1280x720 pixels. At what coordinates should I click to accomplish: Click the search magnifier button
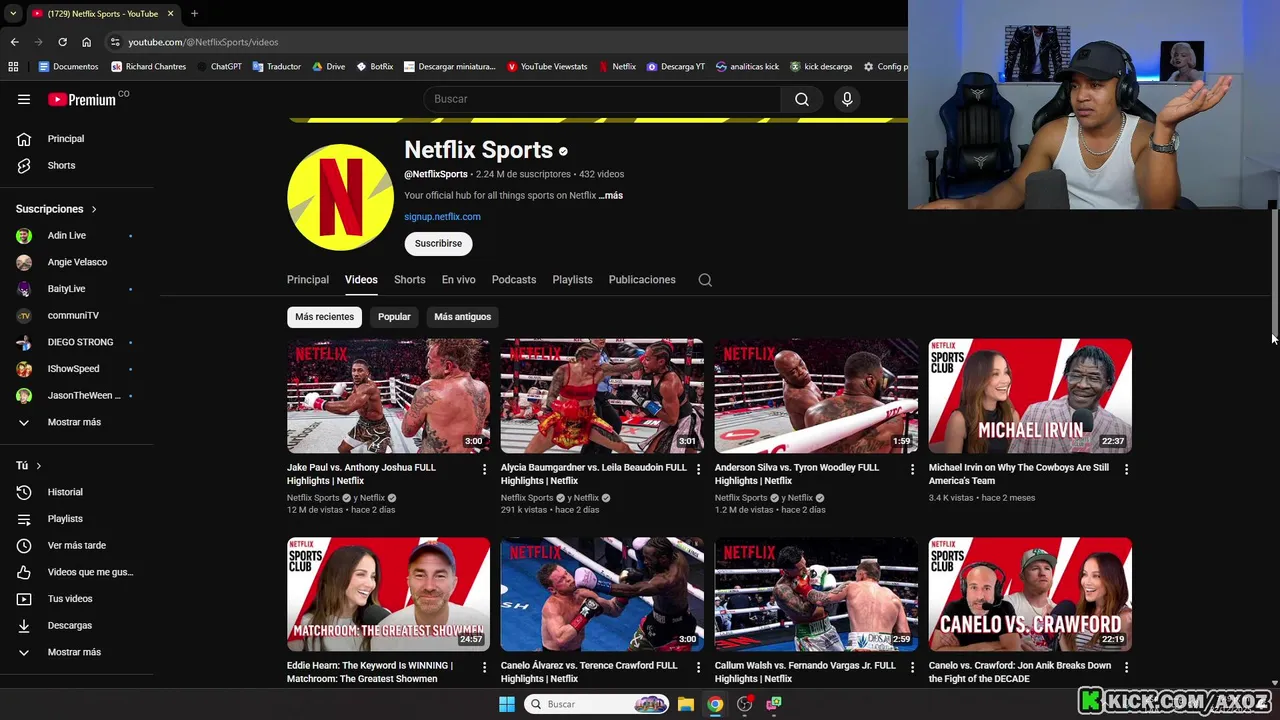[802, 99]
